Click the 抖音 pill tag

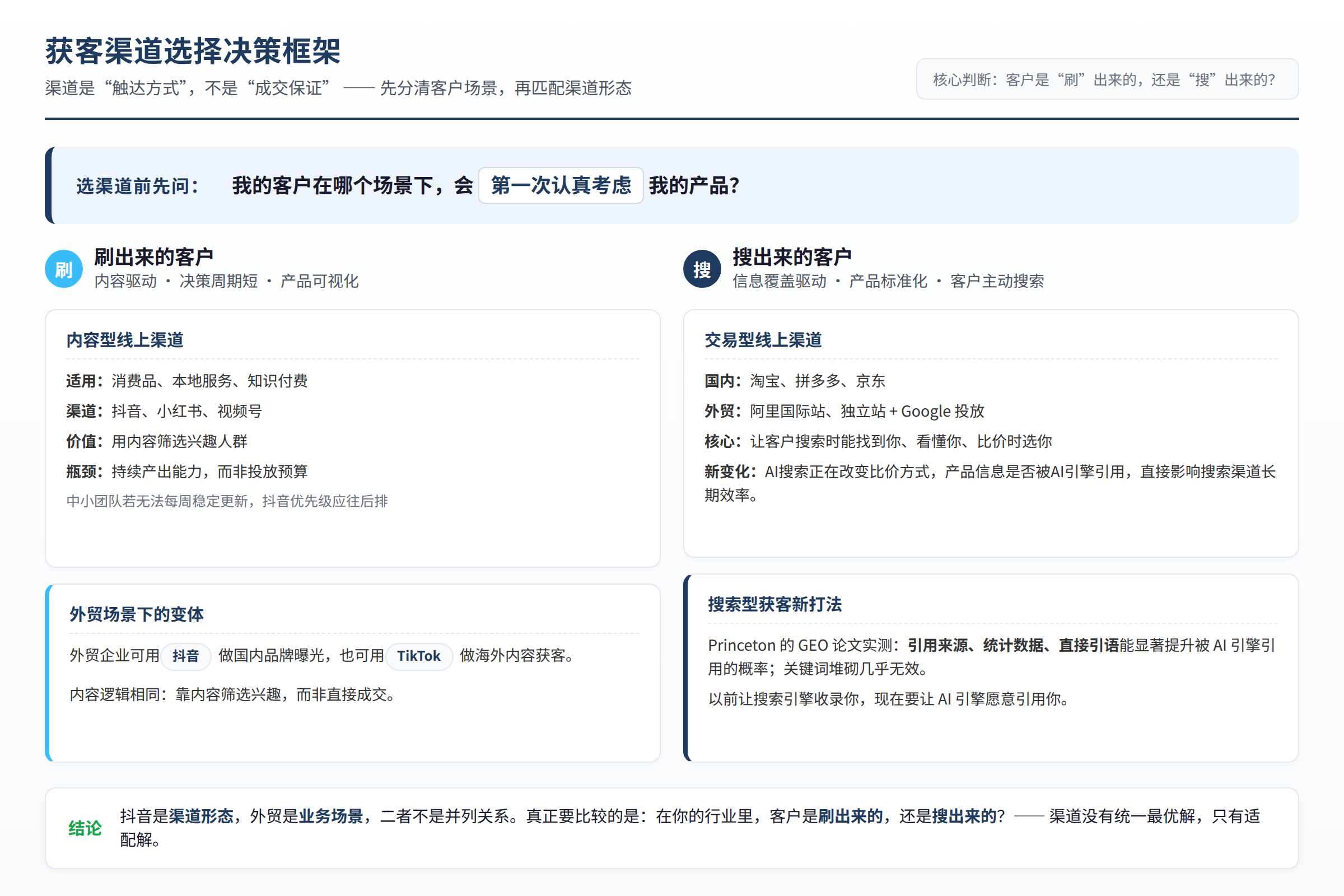186,656
